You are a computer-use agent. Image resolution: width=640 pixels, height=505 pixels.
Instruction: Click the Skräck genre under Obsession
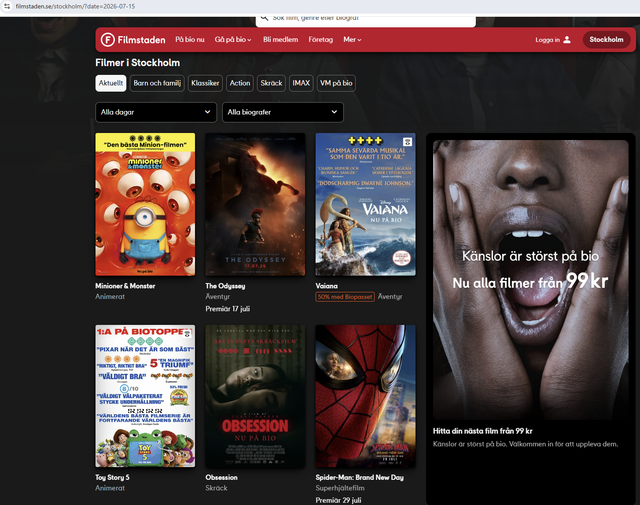coord(216,488)
